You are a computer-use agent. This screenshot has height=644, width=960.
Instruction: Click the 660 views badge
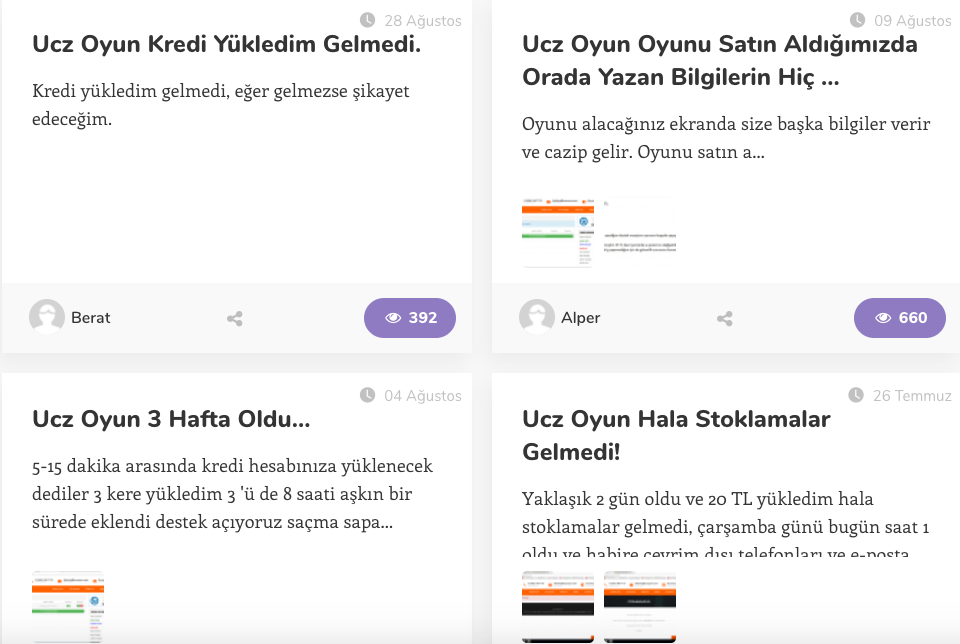(x=900, y=318)
